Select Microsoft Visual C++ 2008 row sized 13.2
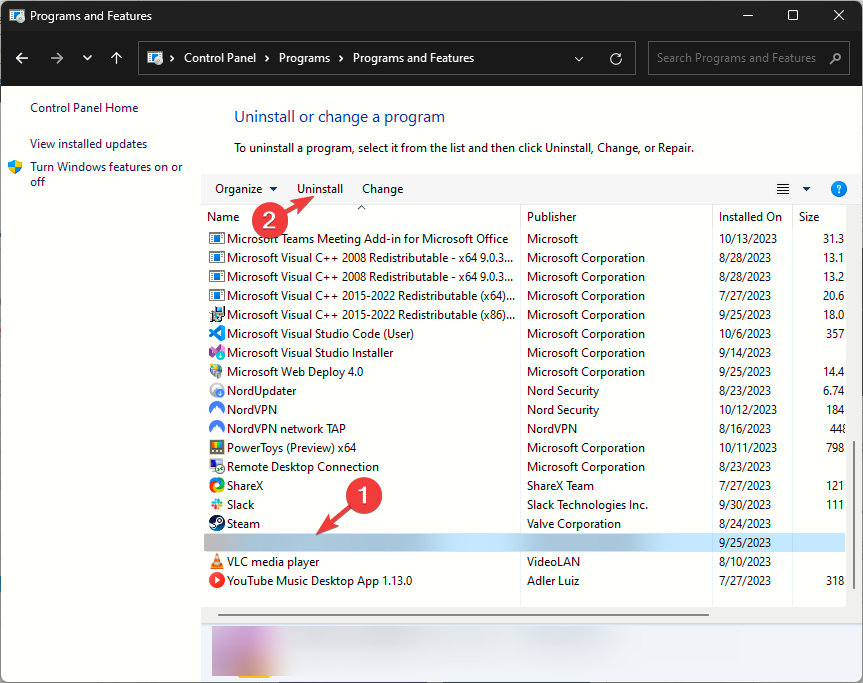This screenshot has width=863, height=683. (x=526, y=276)
